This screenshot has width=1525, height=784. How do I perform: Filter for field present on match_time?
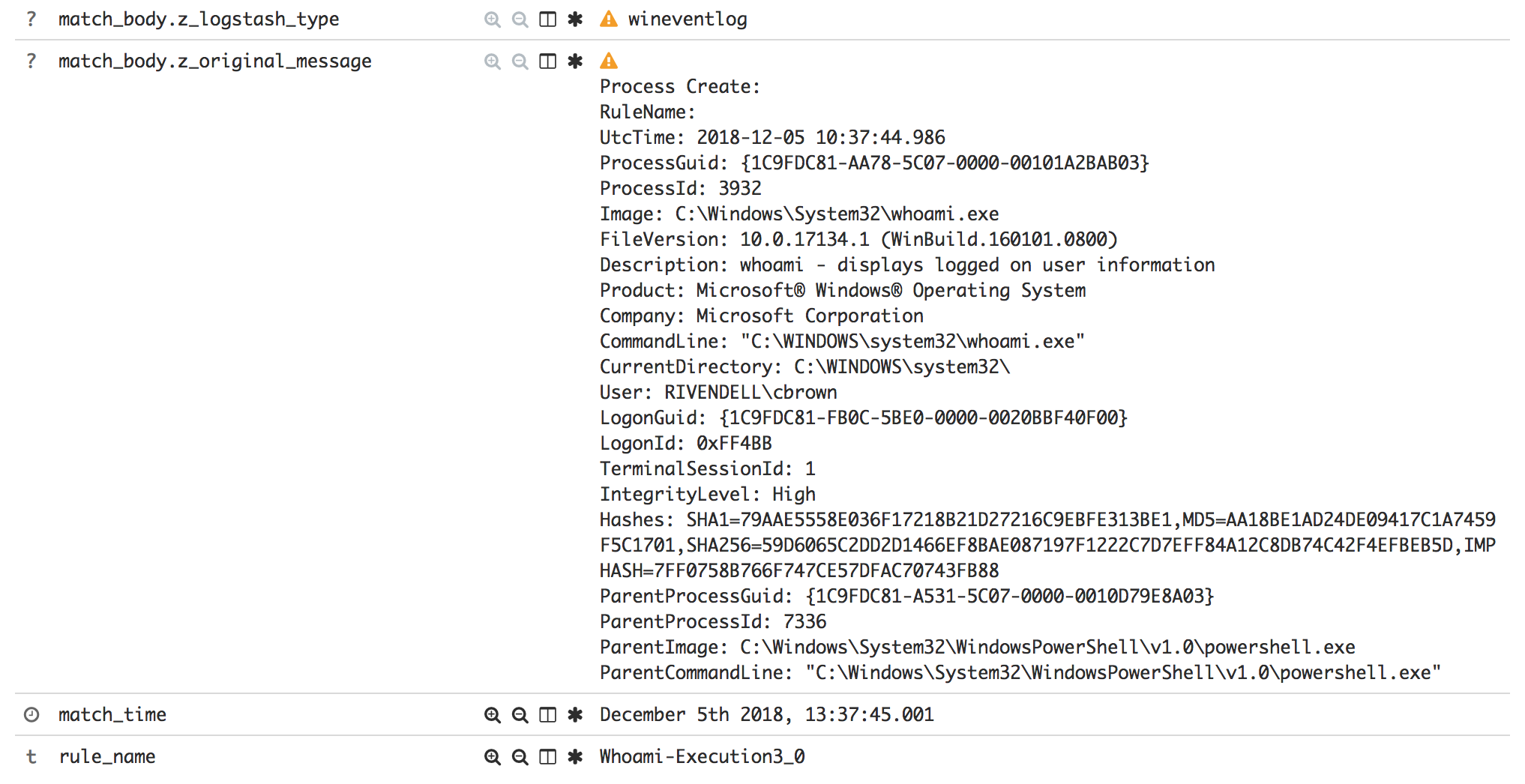tap(575, 715)
